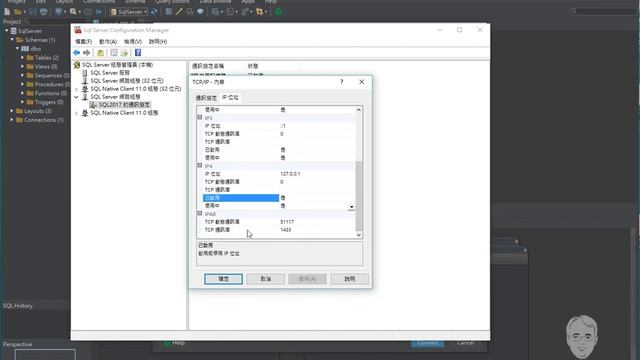Collapse the IPAll property group
This screenshot has width=640, height=360.
[x=200, y=213]
